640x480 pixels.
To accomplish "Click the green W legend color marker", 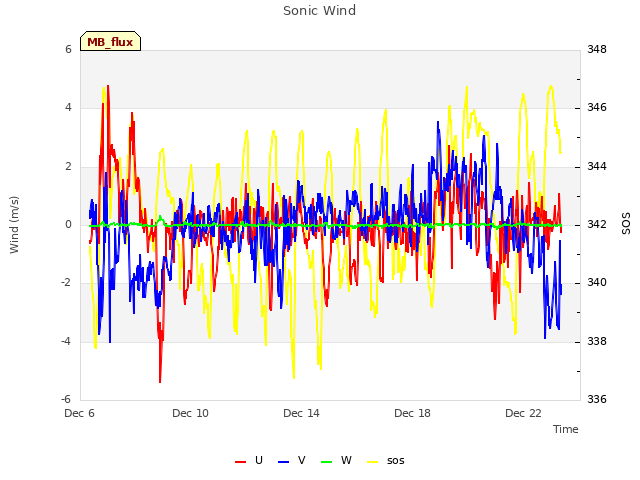I will (327, 462).
